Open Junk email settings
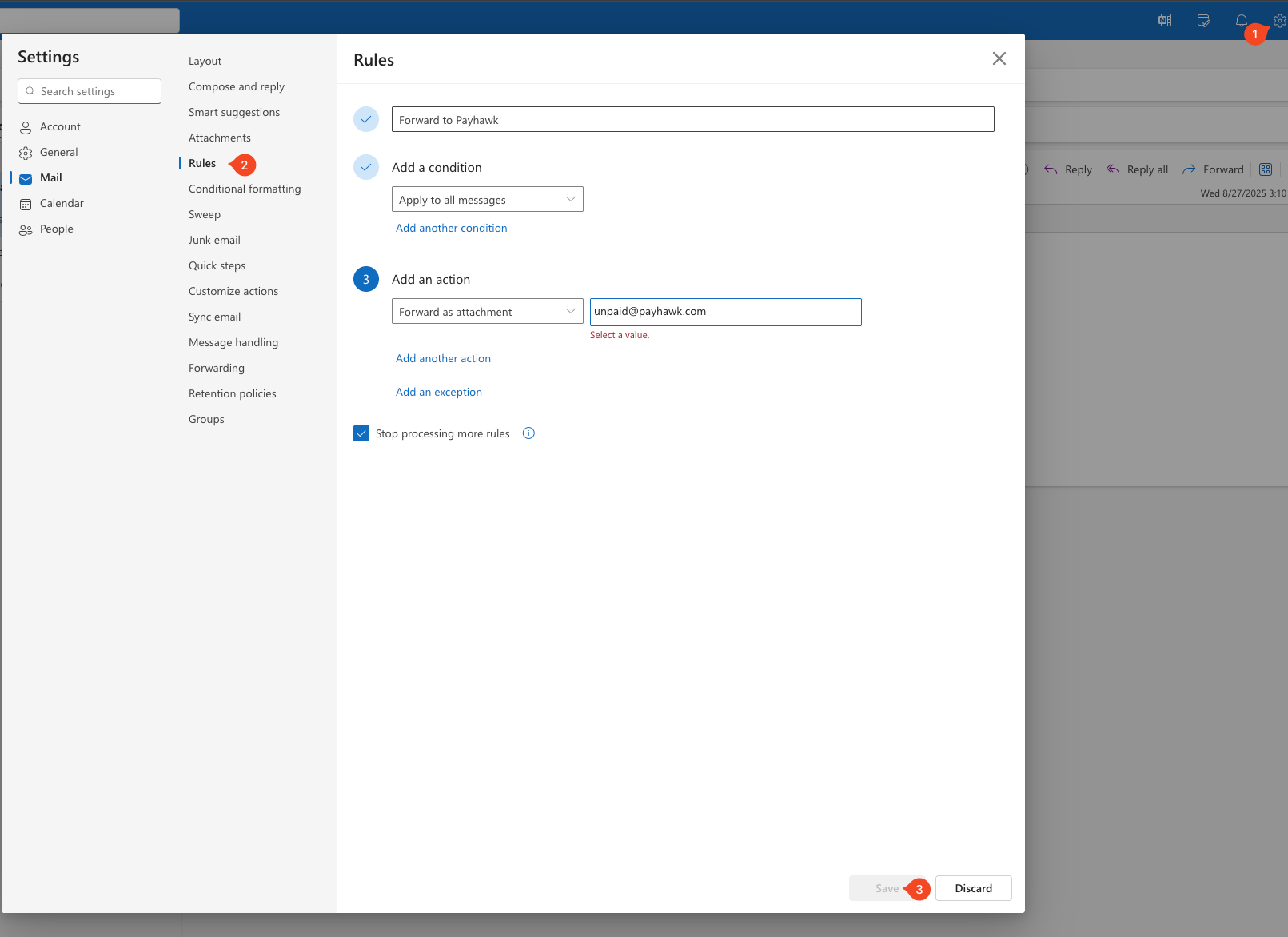 214,240
